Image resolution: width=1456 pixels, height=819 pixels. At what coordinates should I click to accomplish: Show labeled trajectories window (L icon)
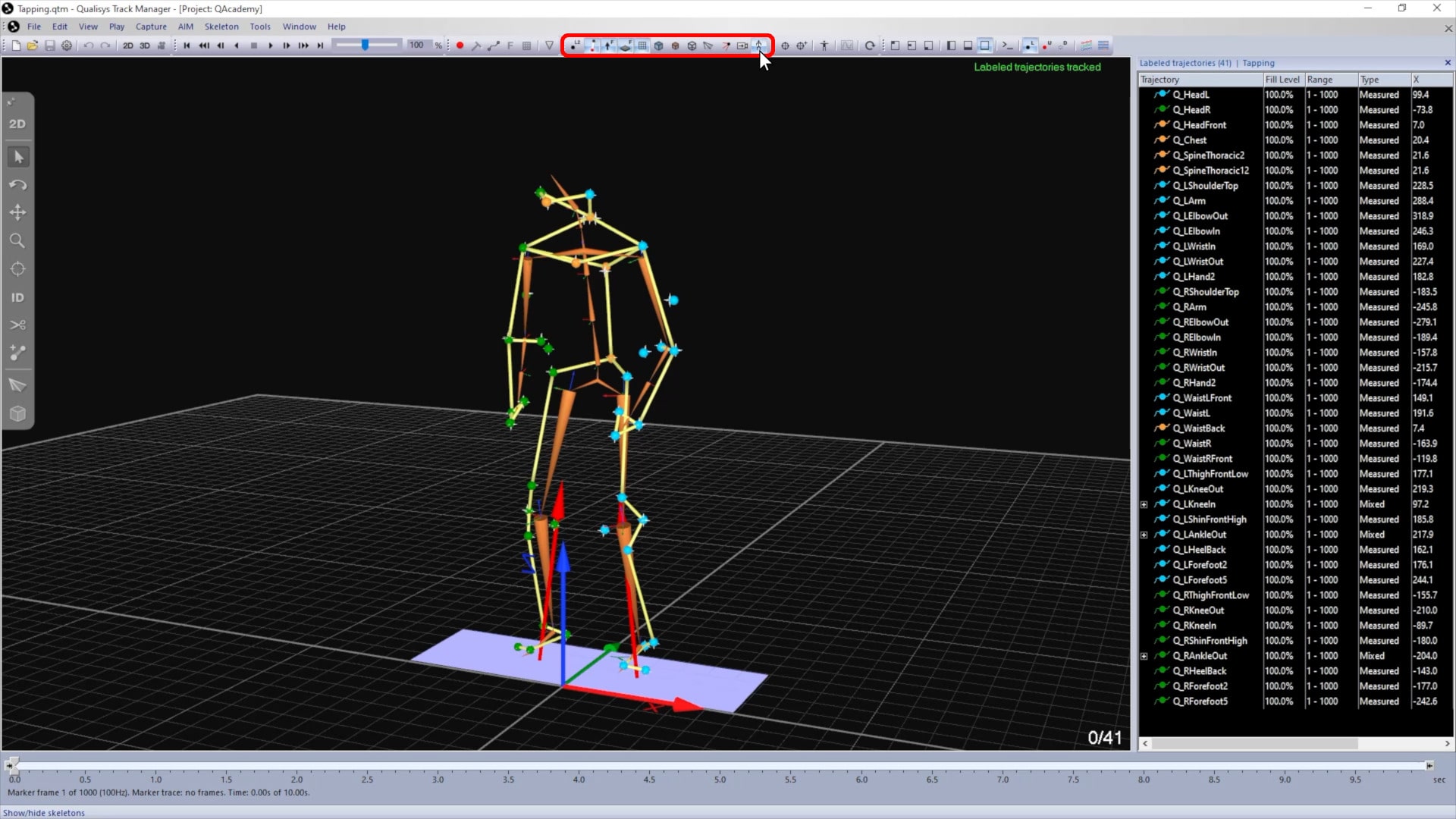point(1029,45)
